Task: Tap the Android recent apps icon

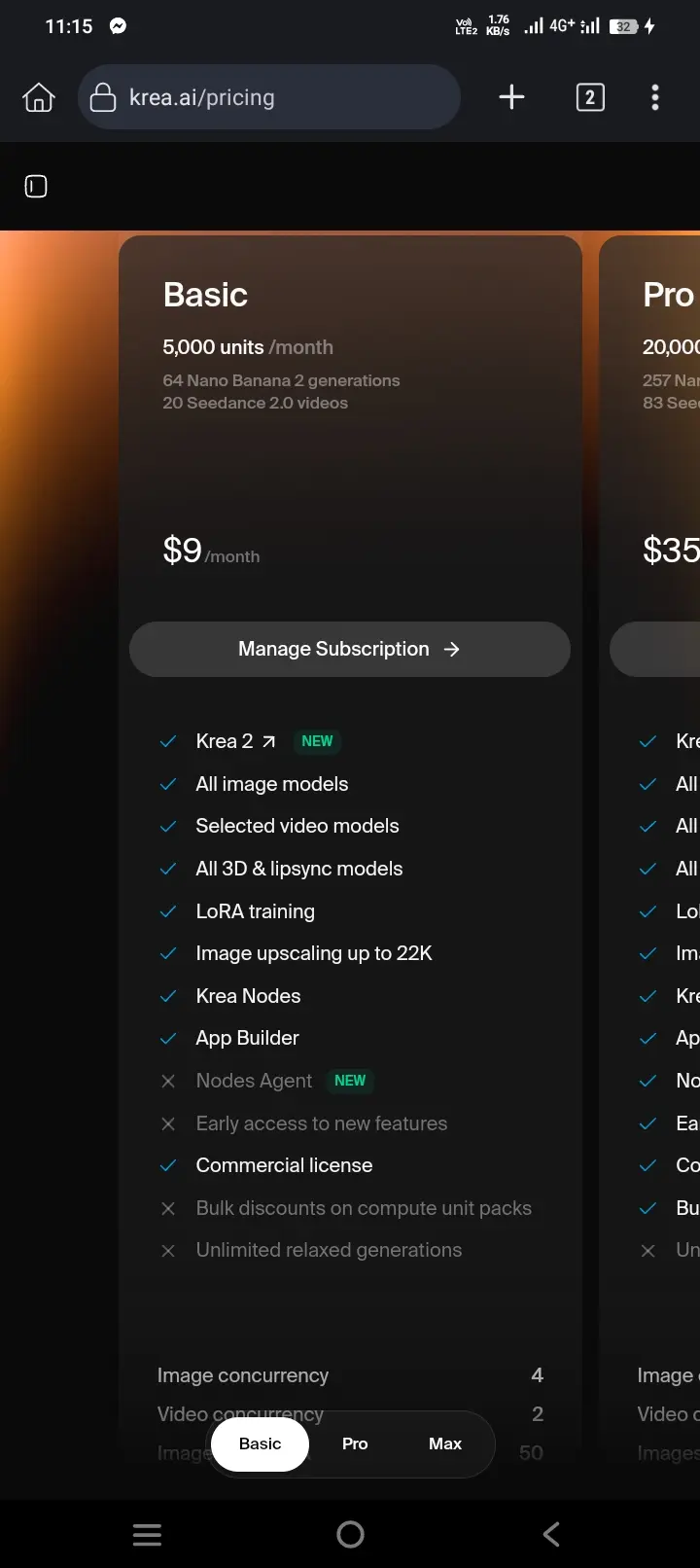Action: click(x=148, y=1535)
